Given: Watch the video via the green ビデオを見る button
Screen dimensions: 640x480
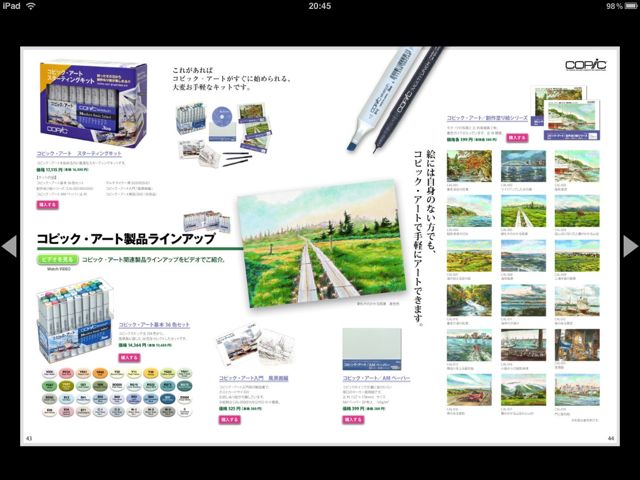Looking at the screenshot, I should pos(58,260).
